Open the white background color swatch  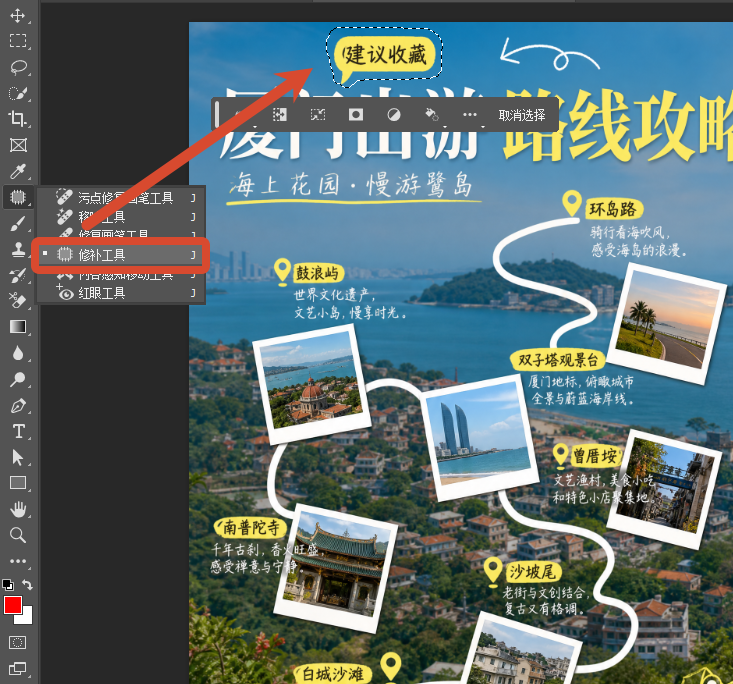coord(26,618)
